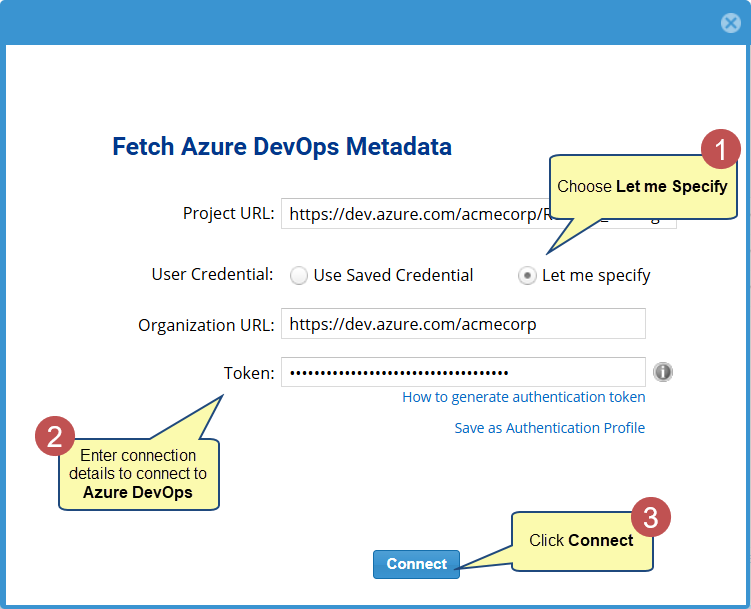Click into the Organization URL field
The image size is (751, 609).
463,324
